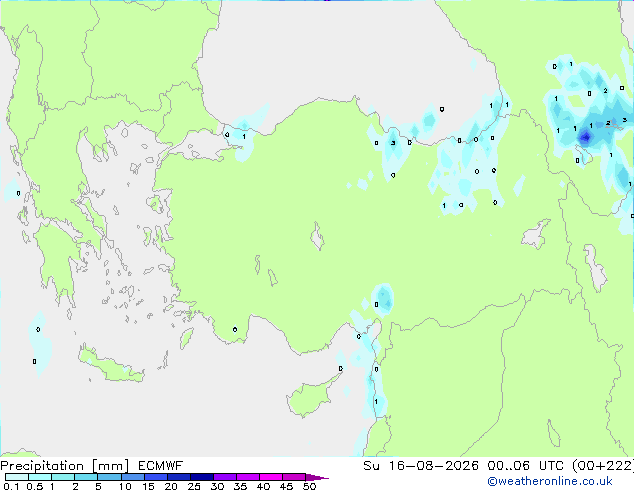Click the ECMWF model label

[160, 466]
